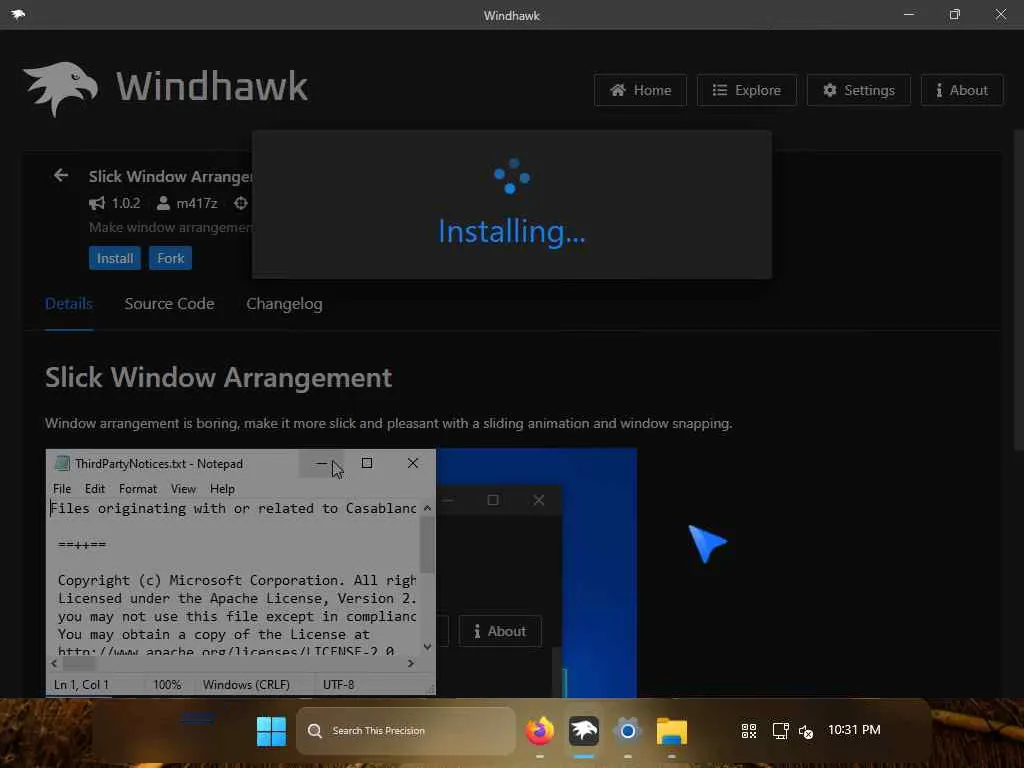1024x768 pixels.
Task: Click the Install button for the mod
Action: (x=115, y=258)
